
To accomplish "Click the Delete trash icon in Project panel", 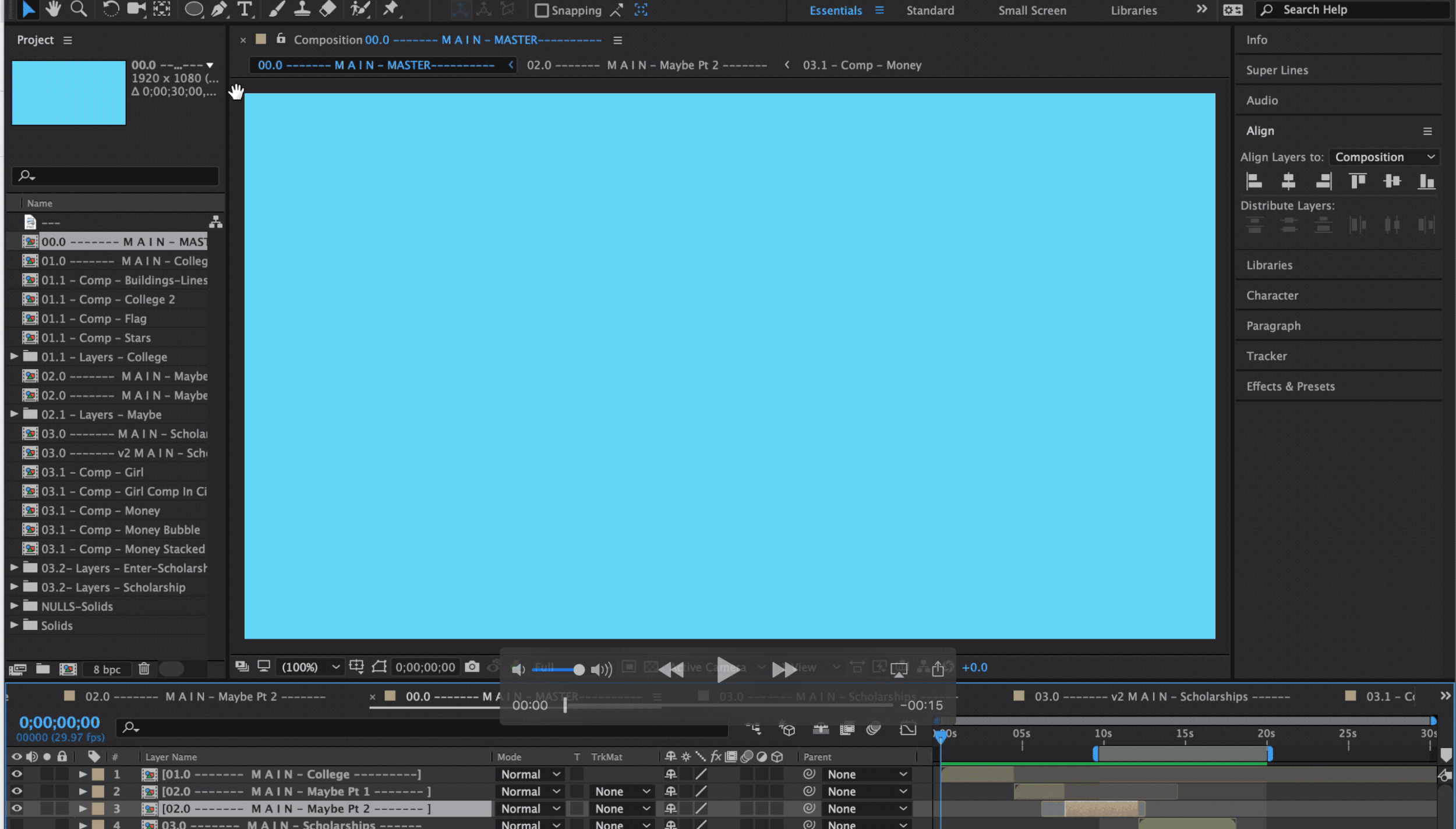I will [144, 669].
